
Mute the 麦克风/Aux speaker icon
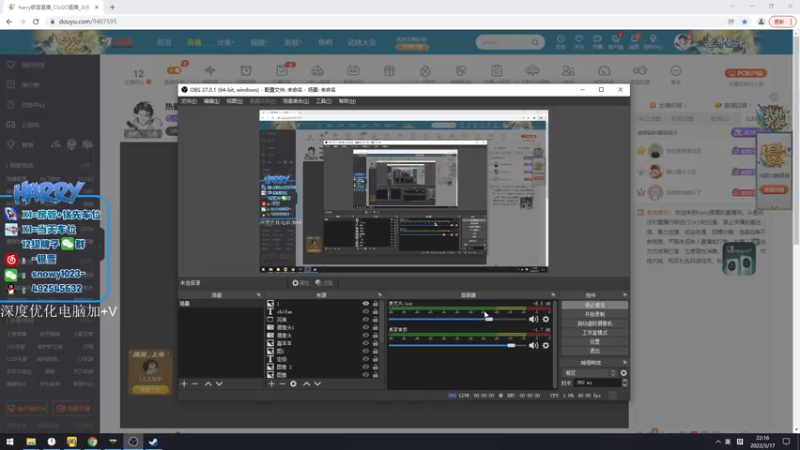pyautogui.click(x=534, y=319)
